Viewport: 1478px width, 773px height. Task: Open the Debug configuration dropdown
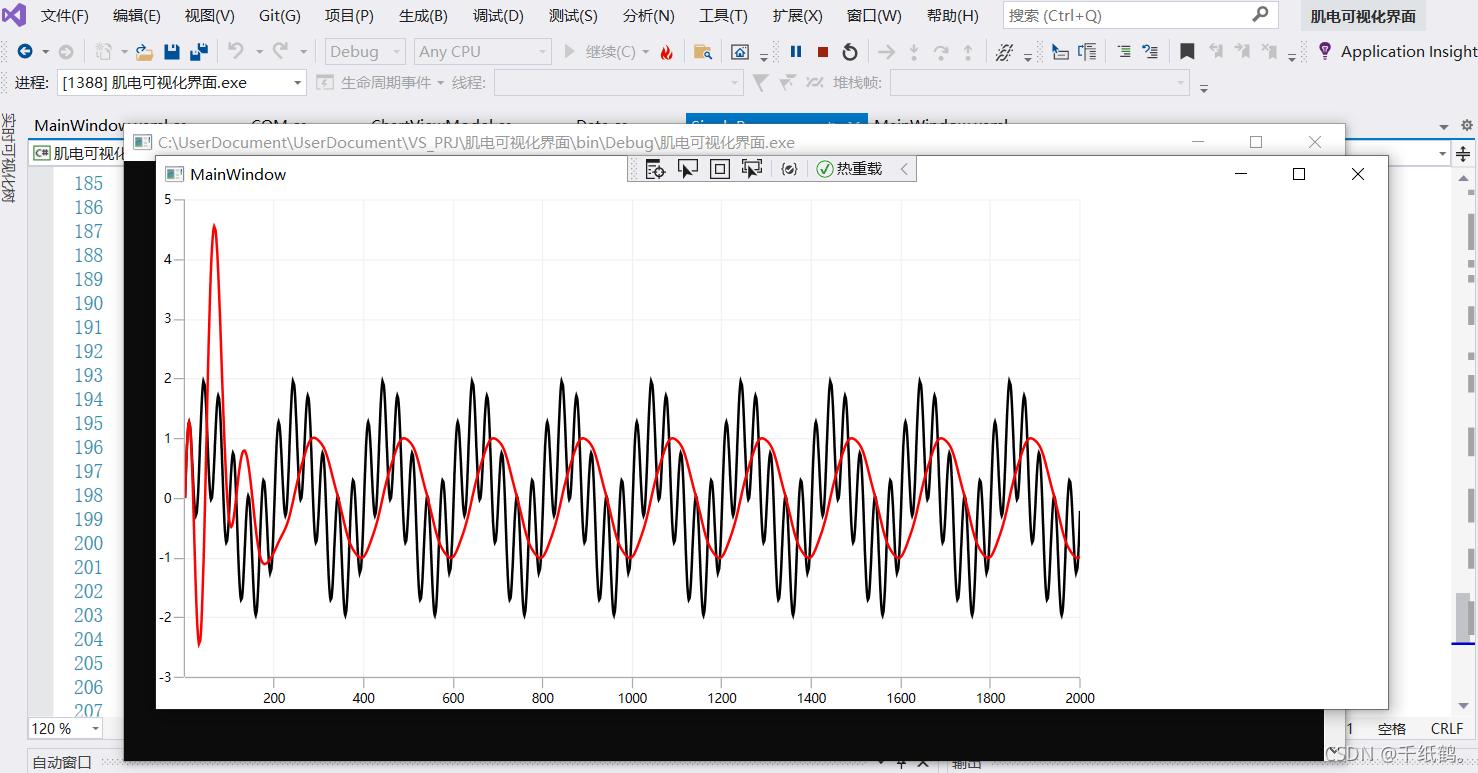coord(365,52)
